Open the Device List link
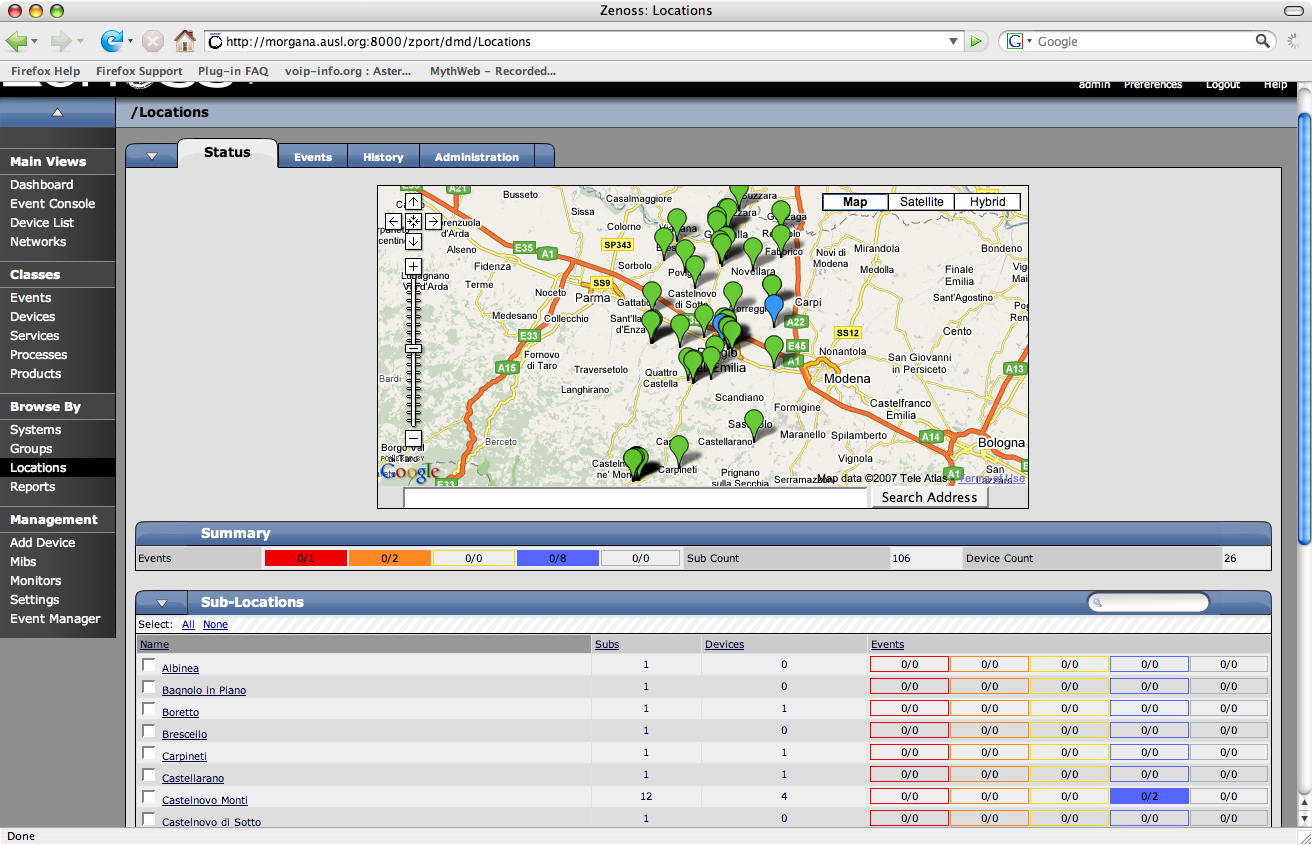The image size is (1312, 845). 42,223
